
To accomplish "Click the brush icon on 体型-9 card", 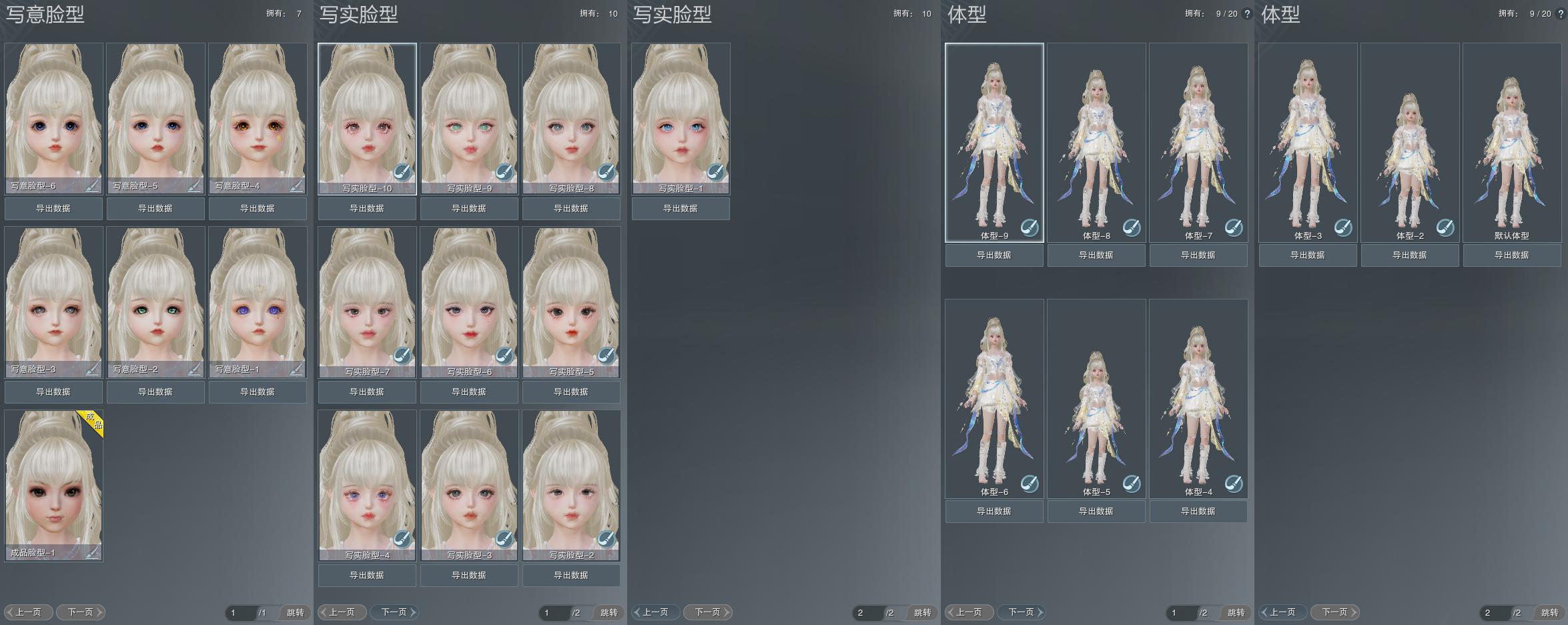I will (x=1030, y=227).
